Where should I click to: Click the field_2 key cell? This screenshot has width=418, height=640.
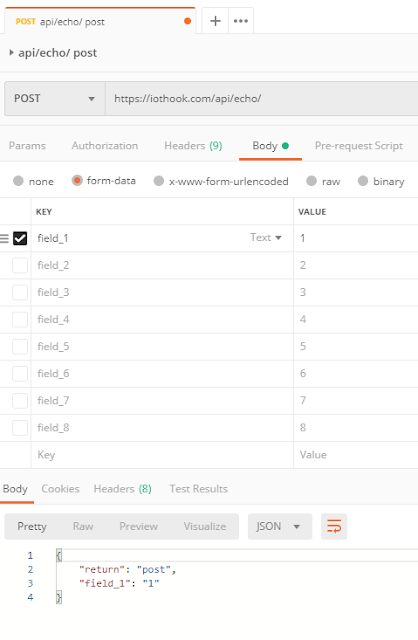162,265
